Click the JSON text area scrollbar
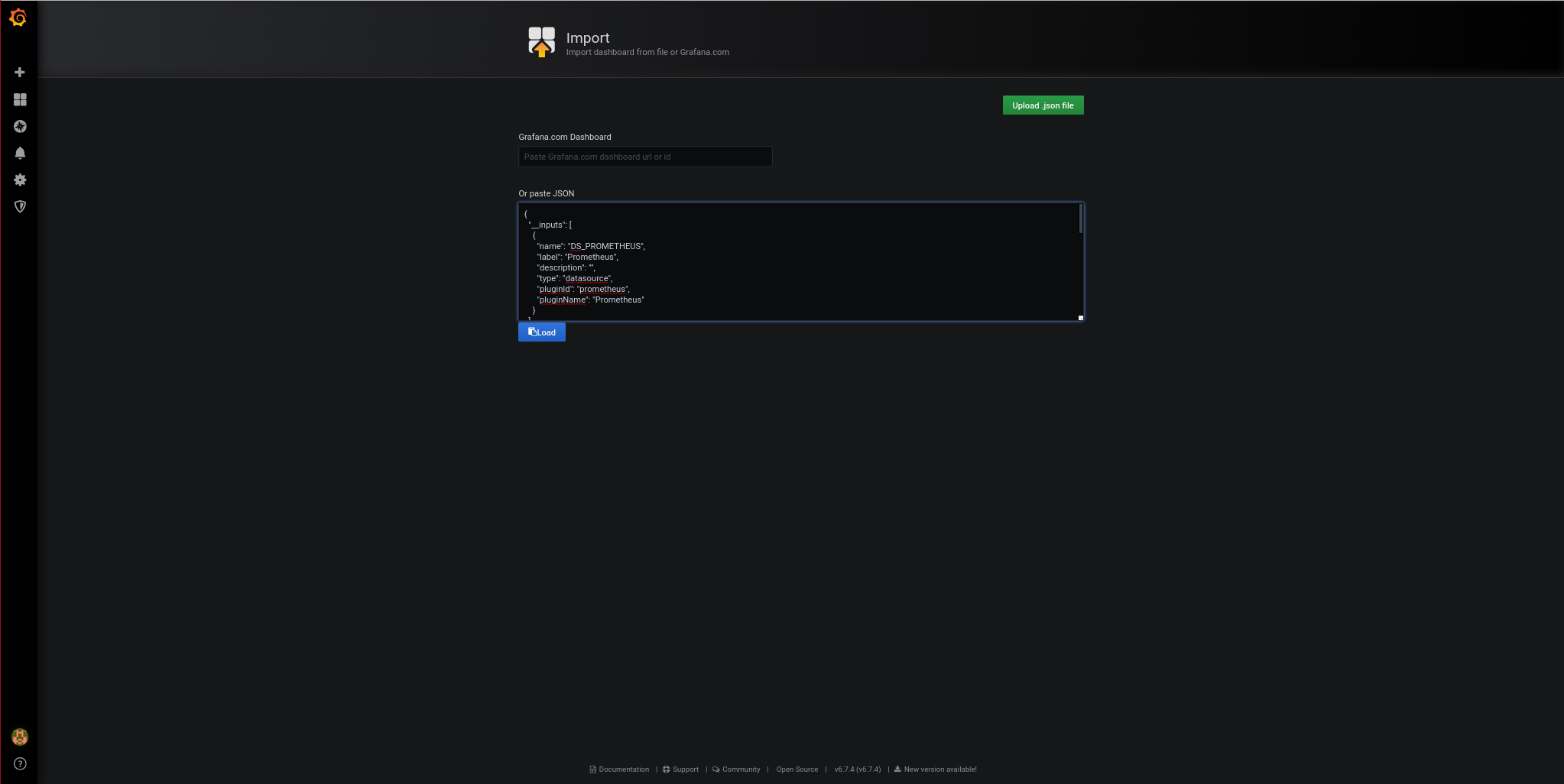The height and width of the screenshot is (784, 1564). (x=1080, y=219)
